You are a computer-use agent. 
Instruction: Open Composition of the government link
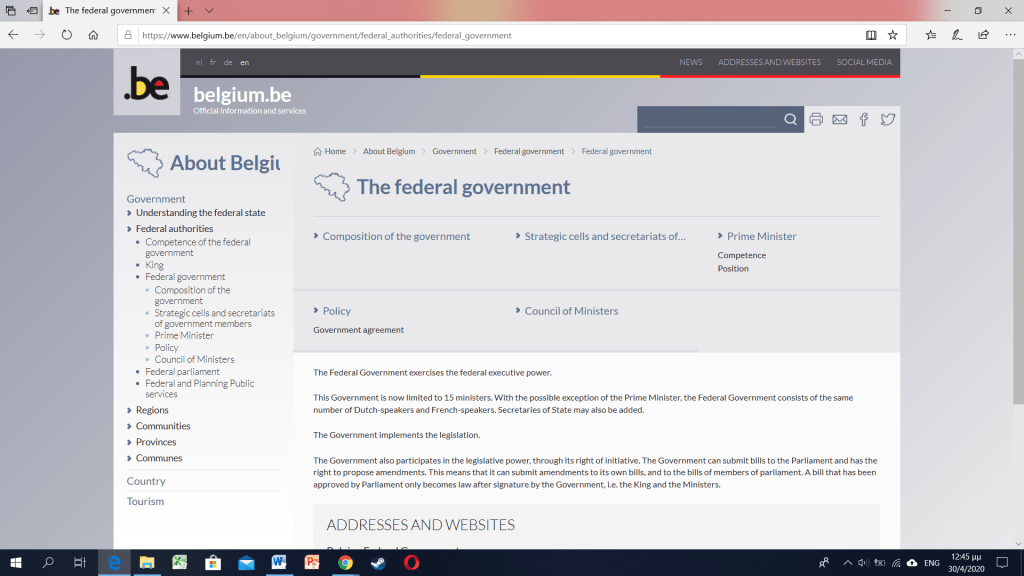pyautogui.click(x=396, y=237)
